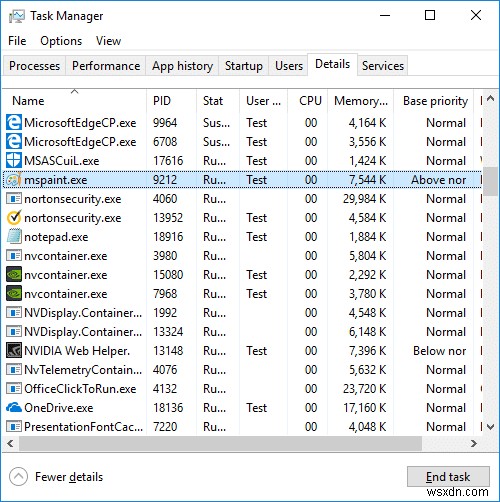Screen dimensions: 500x502
Task: Open the Options menu
Action: point(61,41)
